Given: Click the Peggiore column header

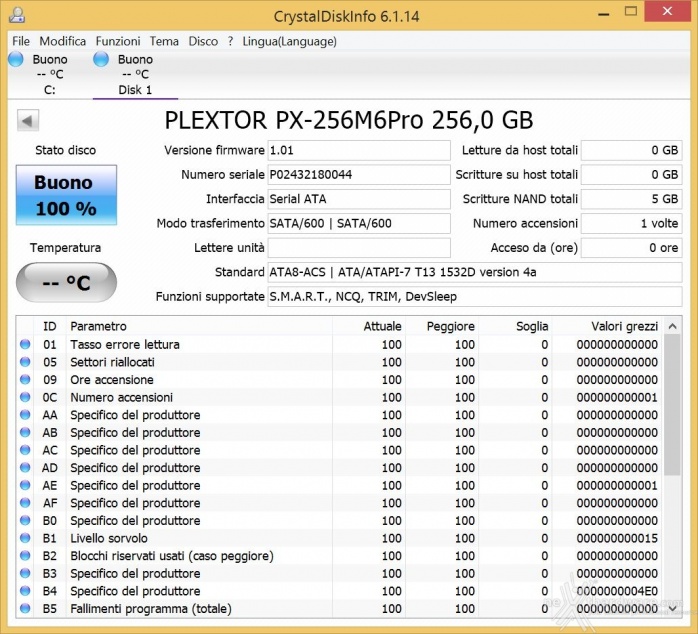Looking at the screenshot, I should click(x=442, y=326).
